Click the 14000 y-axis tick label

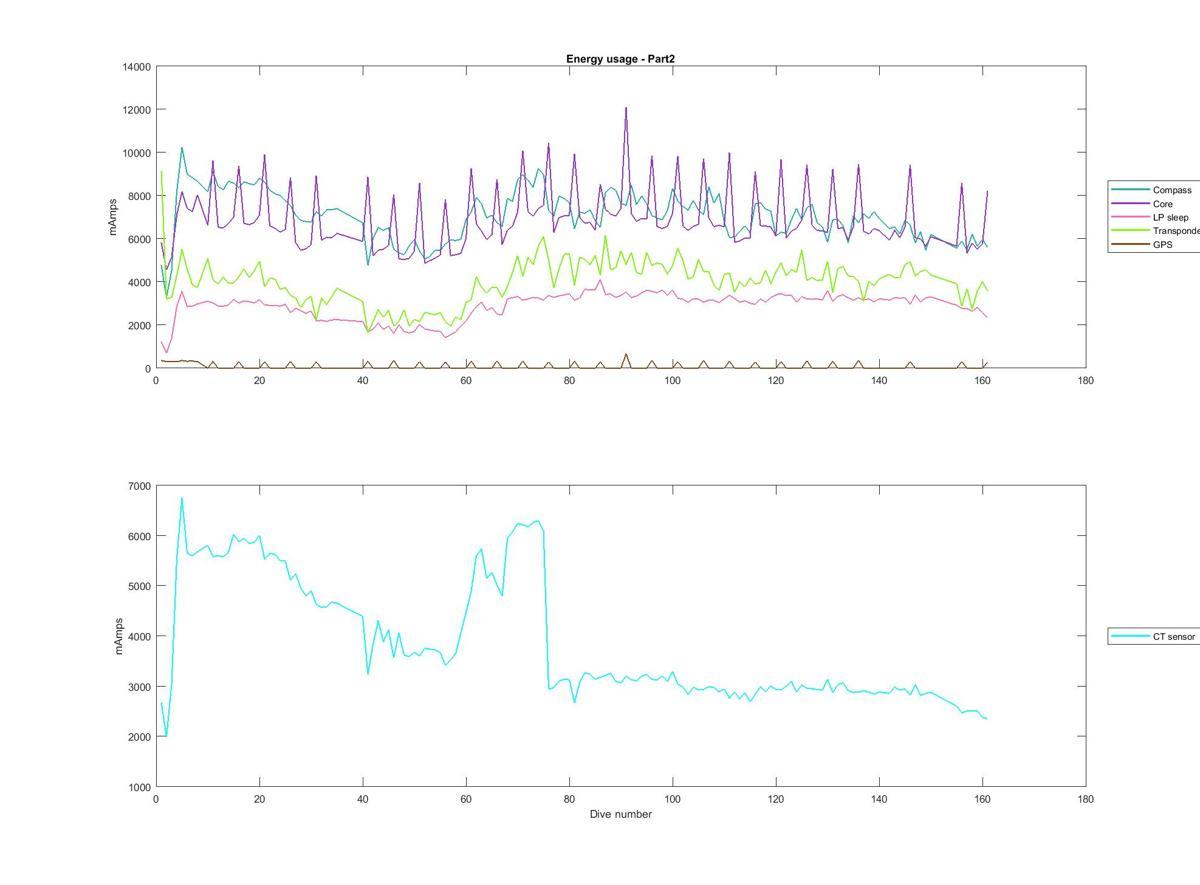coord(135,67)
